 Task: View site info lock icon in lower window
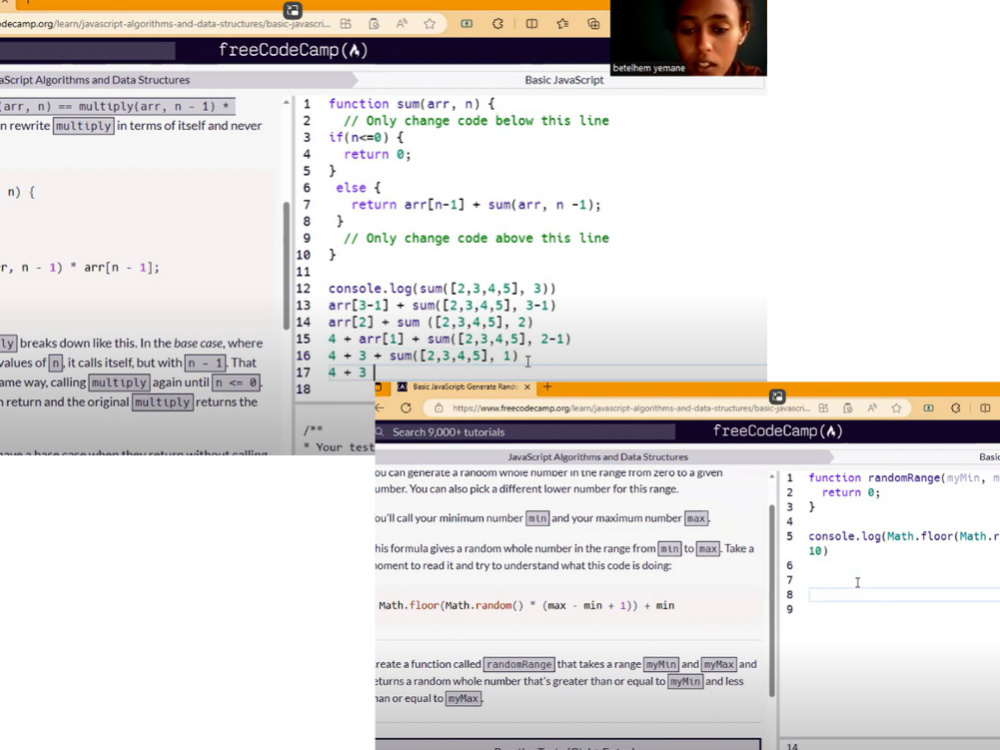pyautogui.click(x=438, y=408)
